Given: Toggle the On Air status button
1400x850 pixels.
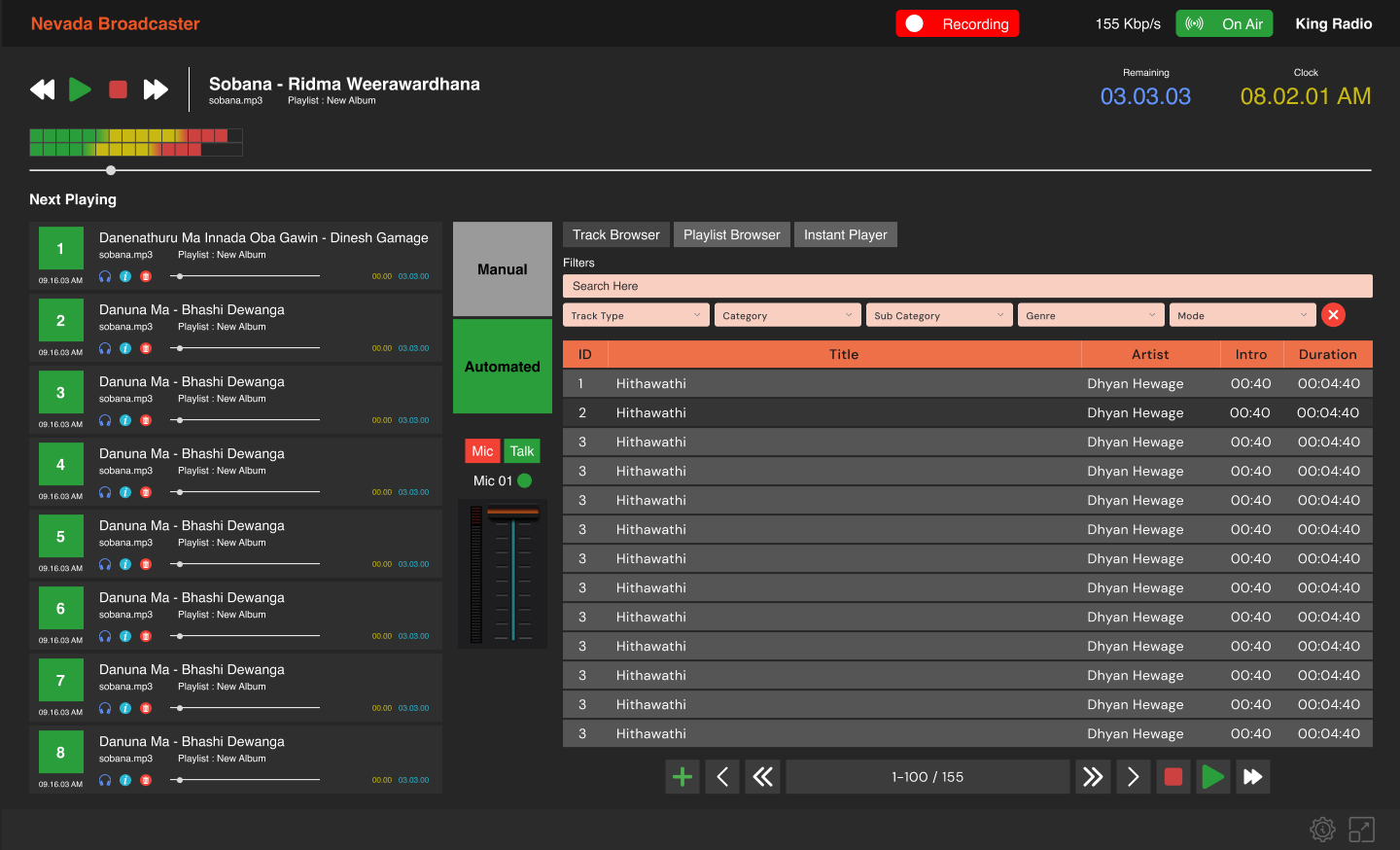Looking at the screenshot, I should 1224,22.
